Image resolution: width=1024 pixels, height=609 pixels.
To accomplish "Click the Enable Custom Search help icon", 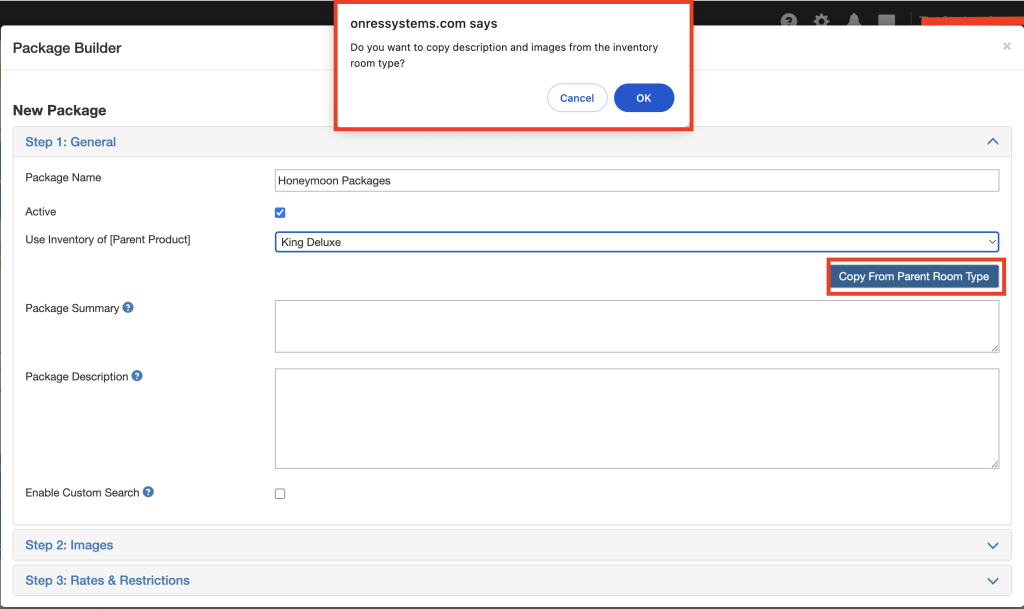I will 148,492.
